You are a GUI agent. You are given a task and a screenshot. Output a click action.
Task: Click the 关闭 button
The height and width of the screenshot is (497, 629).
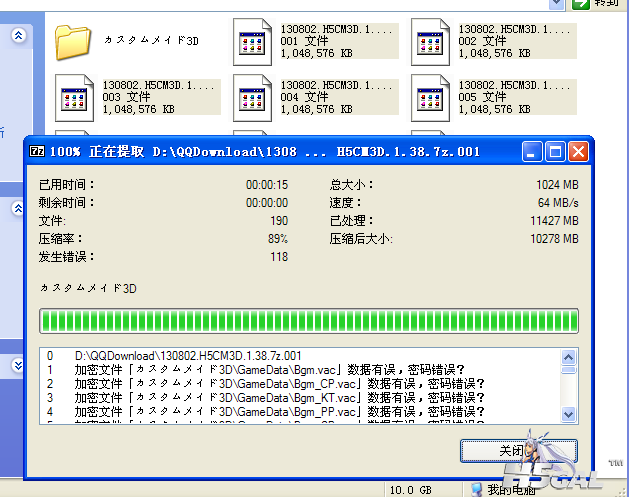coord(519,451)
